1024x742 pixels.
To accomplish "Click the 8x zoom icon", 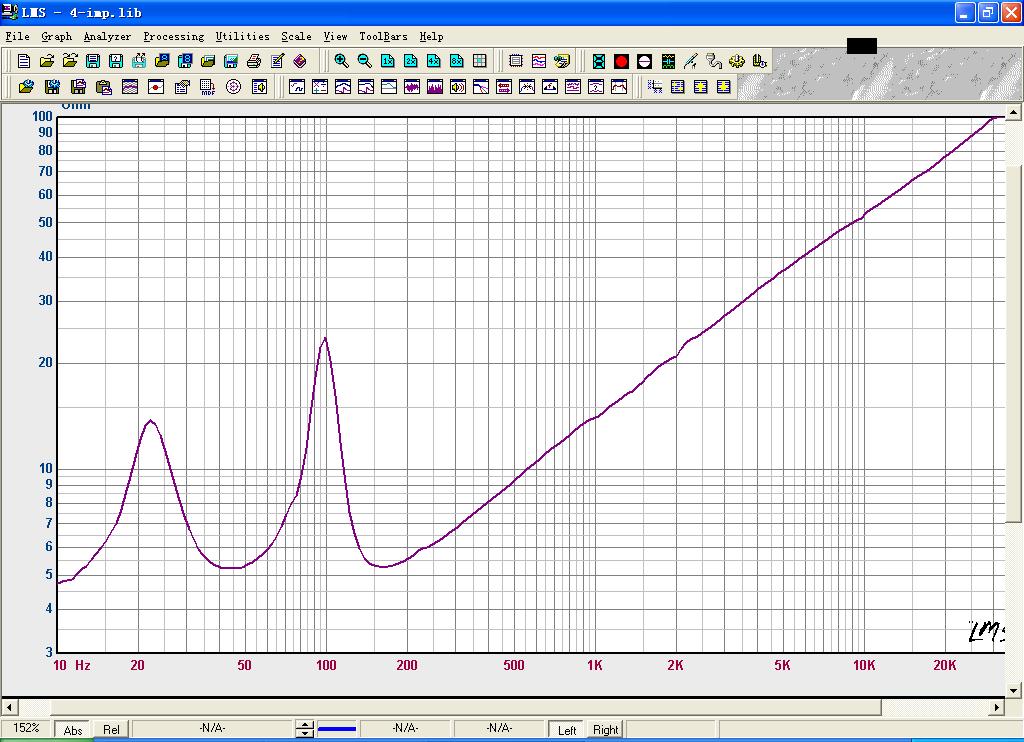I will [456, 61].
